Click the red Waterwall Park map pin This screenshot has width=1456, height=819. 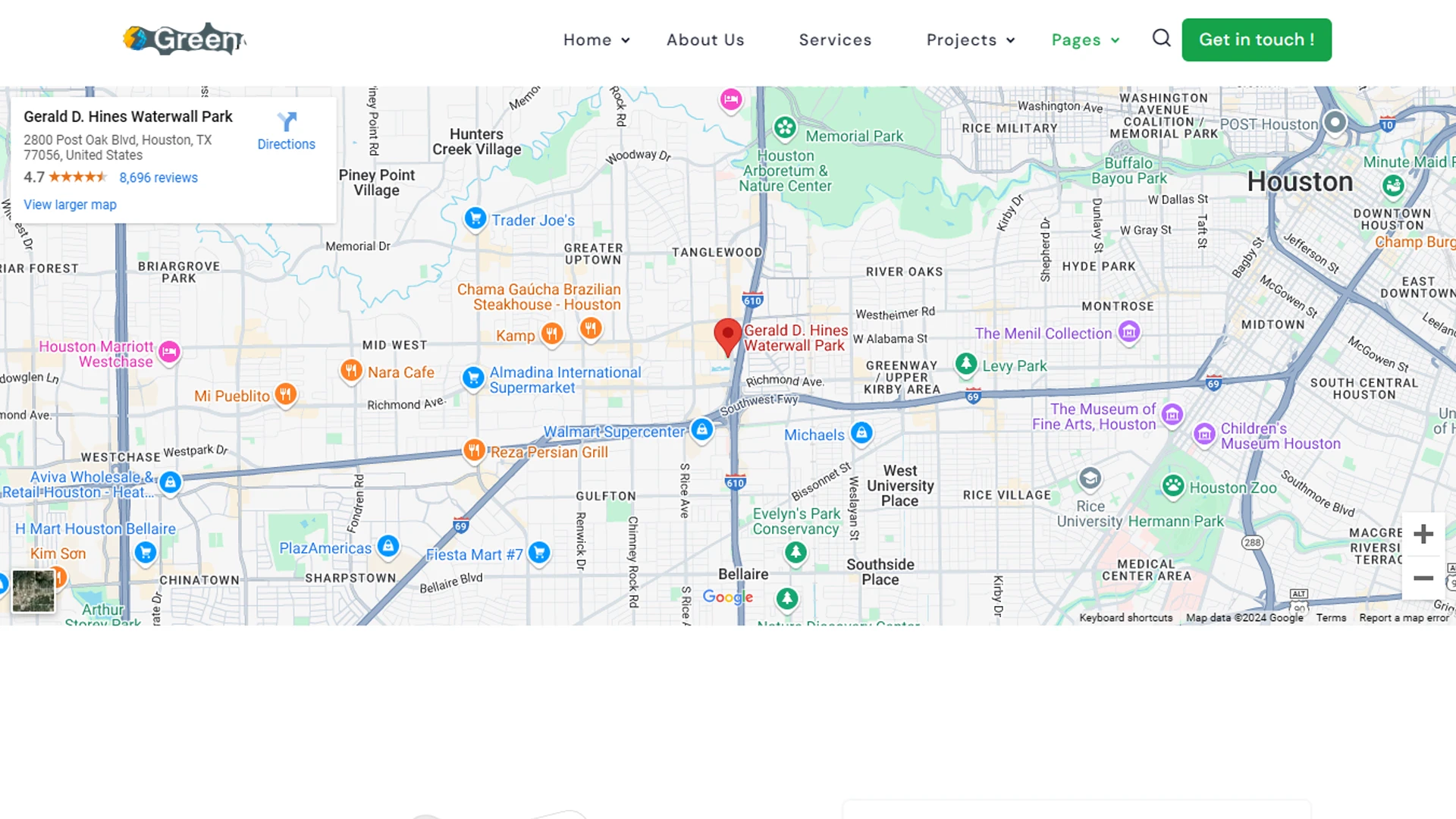point(727,337)
